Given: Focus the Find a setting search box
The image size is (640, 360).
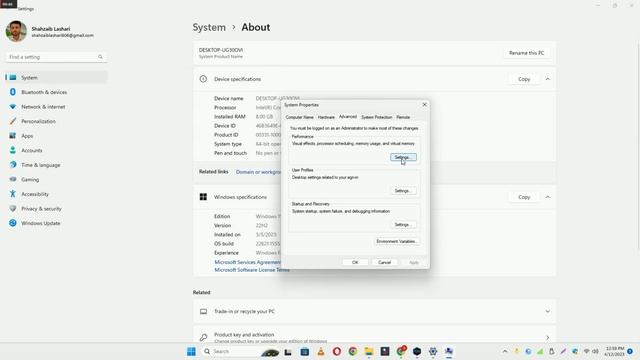Looking at the screenshot, I should pos(56,57).
